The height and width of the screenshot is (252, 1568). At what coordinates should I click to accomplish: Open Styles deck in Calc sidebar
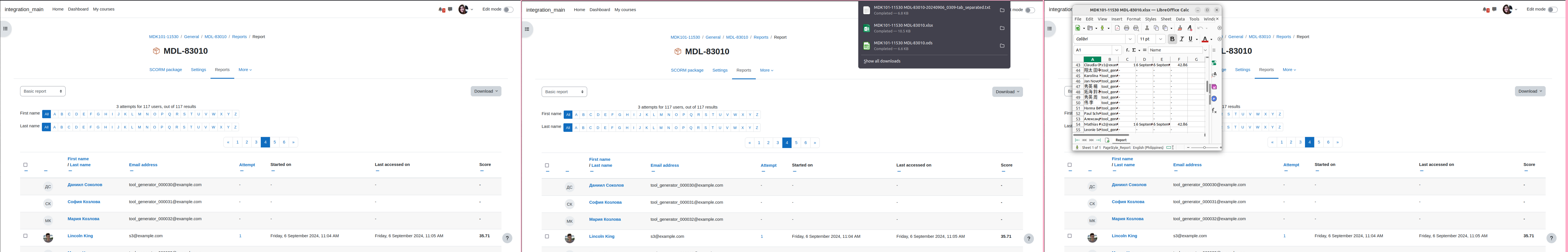point(1214,75)
